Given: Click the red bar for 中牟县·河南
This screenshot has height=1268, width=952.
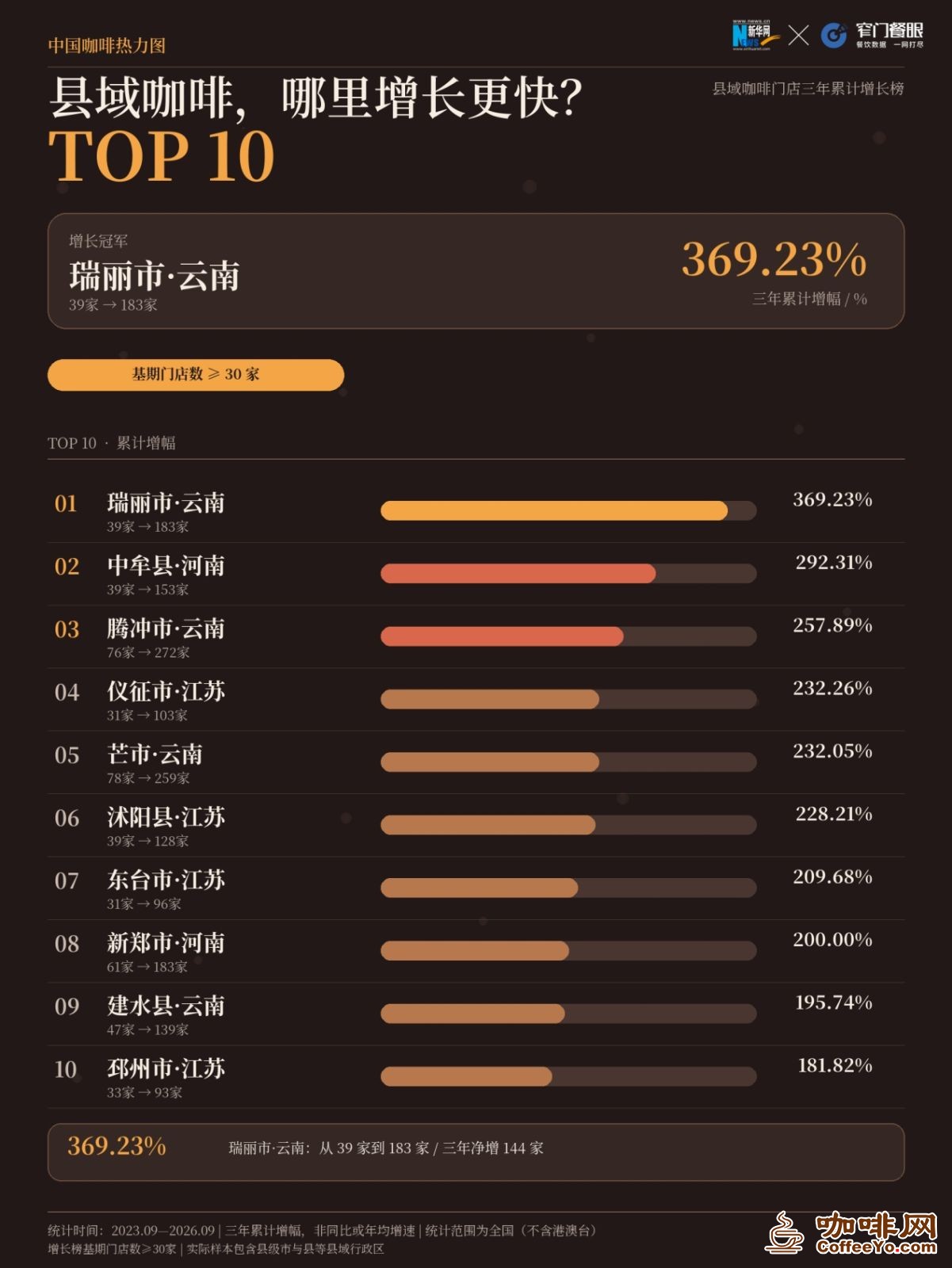Looking at the screenshot, I should click(518, 574).
